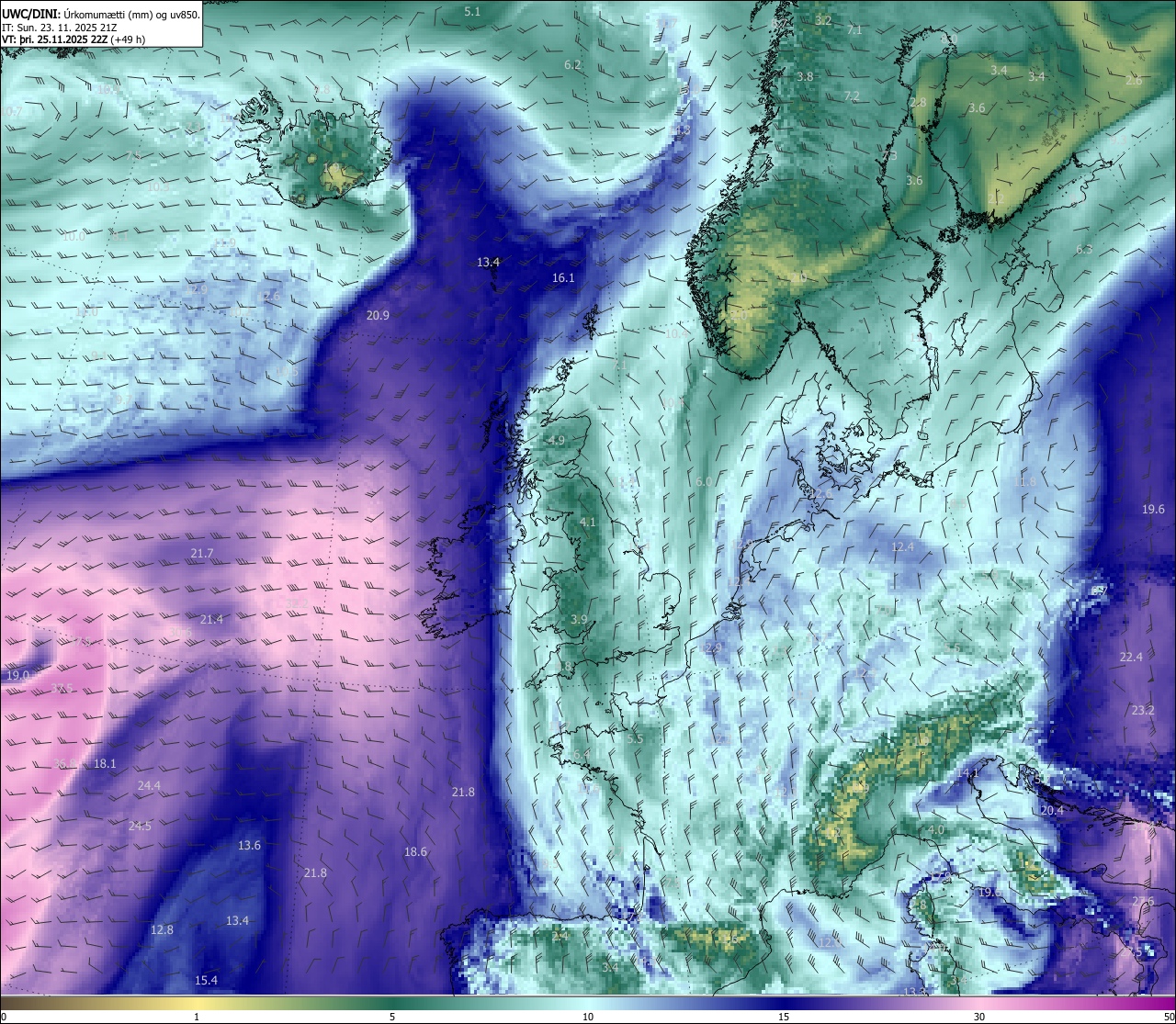Click the 6.3 value over the Baltic
1176x1024 pixels.
pos(1084,249)
